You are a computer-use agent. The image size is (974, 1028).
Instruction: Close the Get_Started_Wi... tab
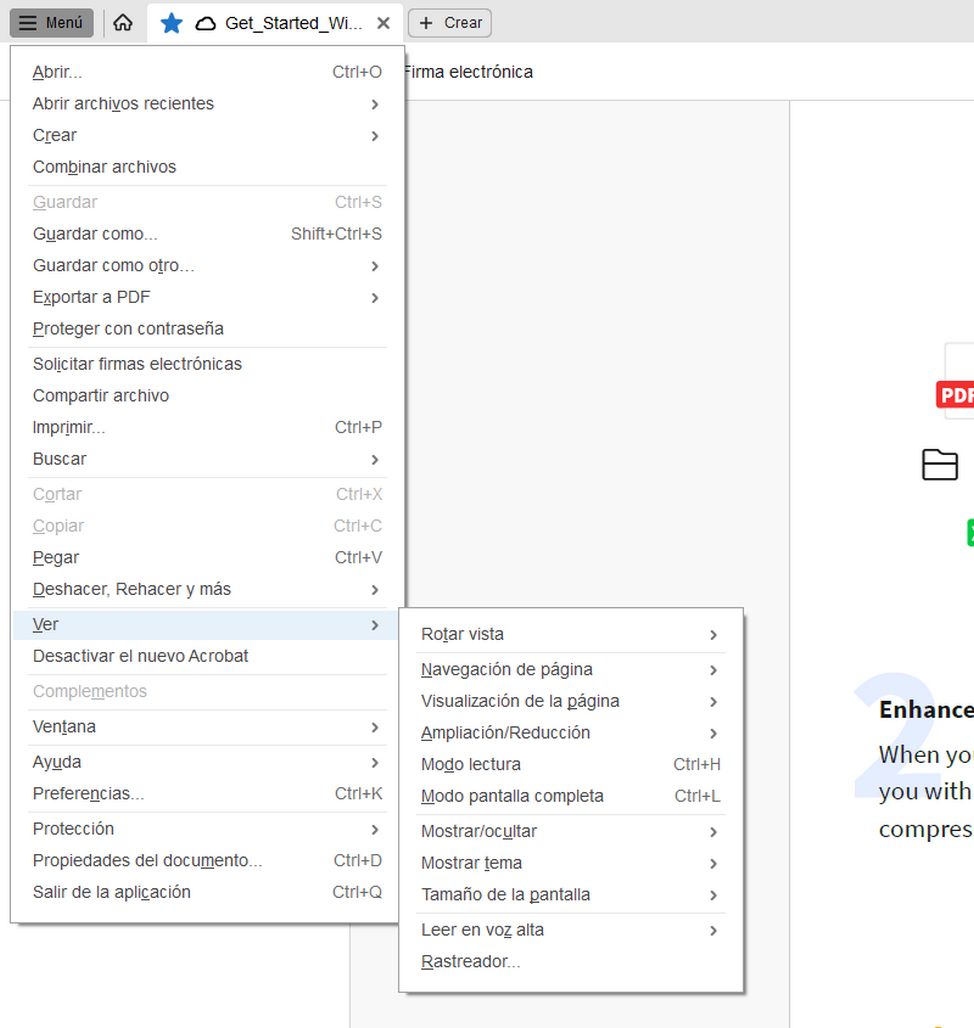(383, 23)
